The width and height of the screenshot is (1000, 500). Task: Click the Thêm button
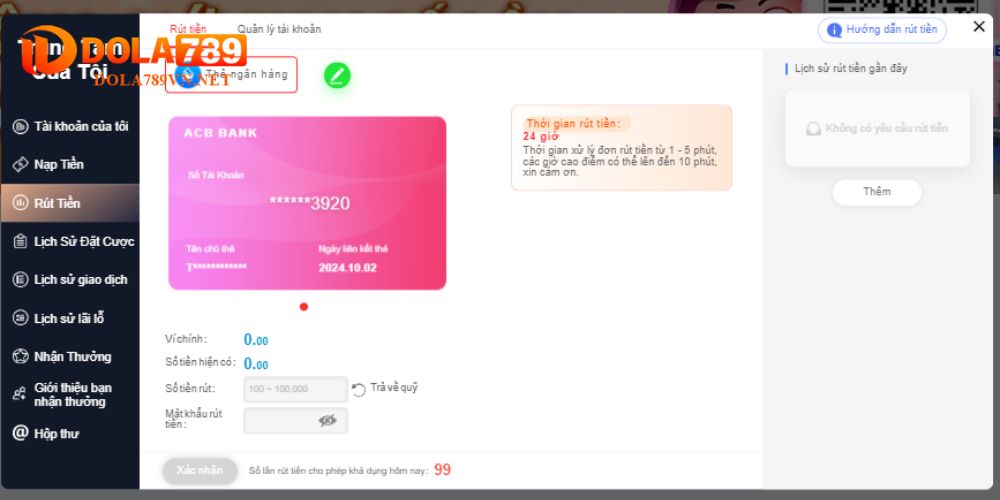tap(877, 192)
